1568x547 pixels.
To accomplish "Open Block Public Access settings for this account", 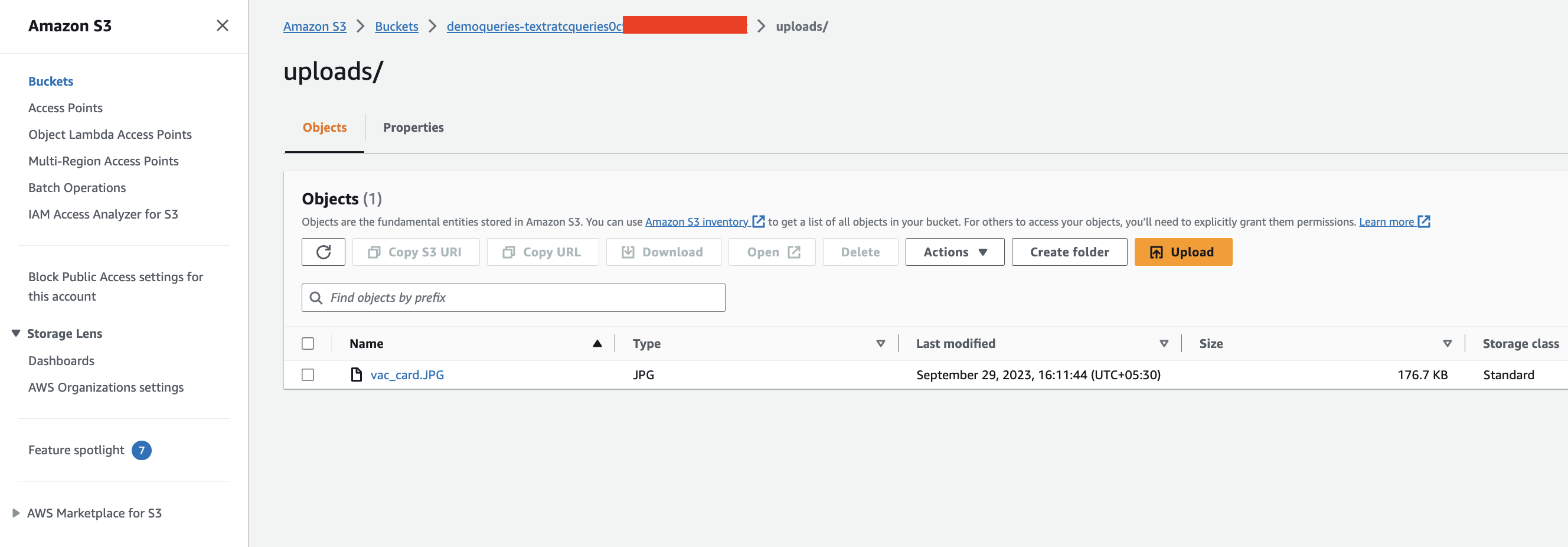I will 116,287.
